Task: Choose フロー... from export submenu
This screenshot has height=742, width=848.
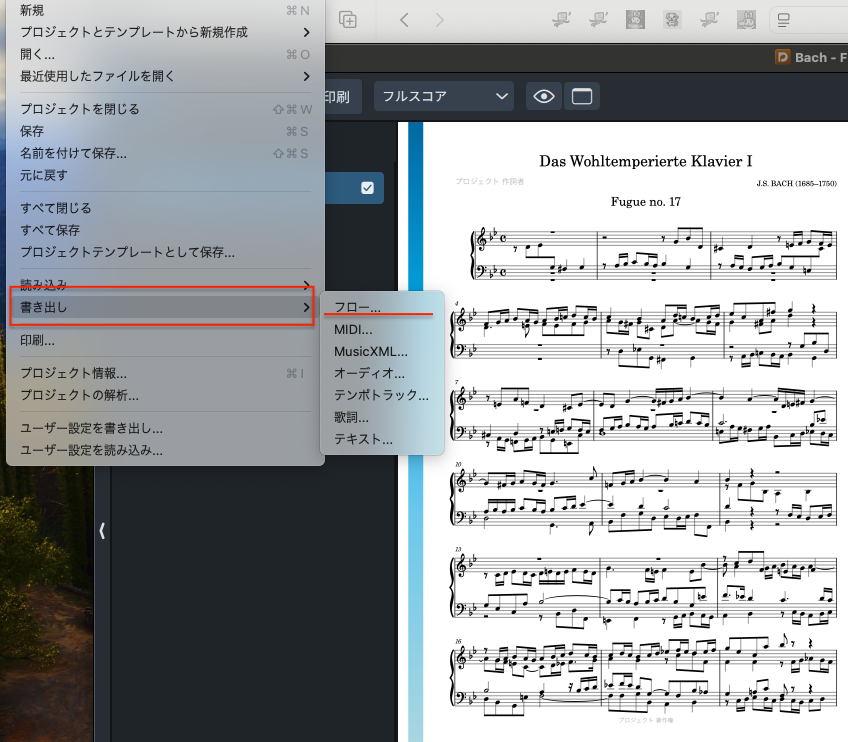Action: (357, 308)
